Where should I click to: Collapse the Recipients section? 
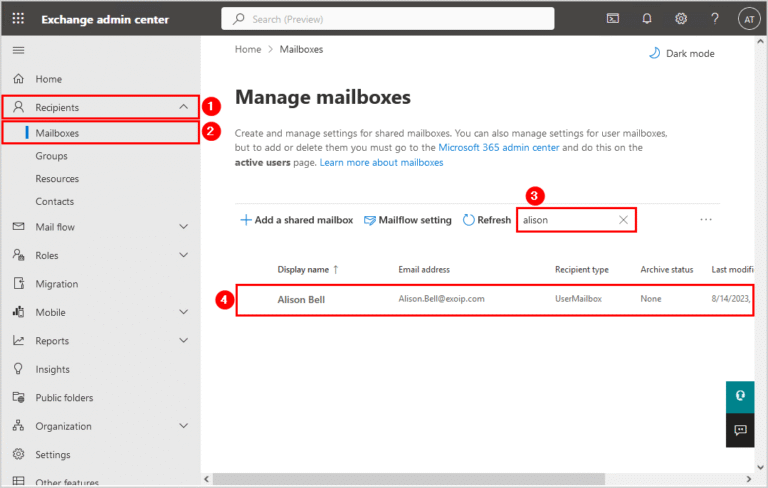click(x=183, y=107)
